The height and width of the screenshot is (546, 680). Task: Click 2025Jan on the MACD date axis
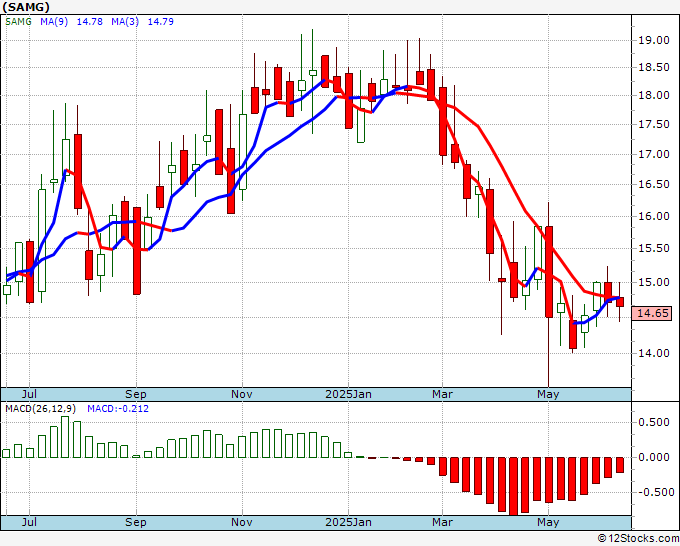(x=348, y=522)
